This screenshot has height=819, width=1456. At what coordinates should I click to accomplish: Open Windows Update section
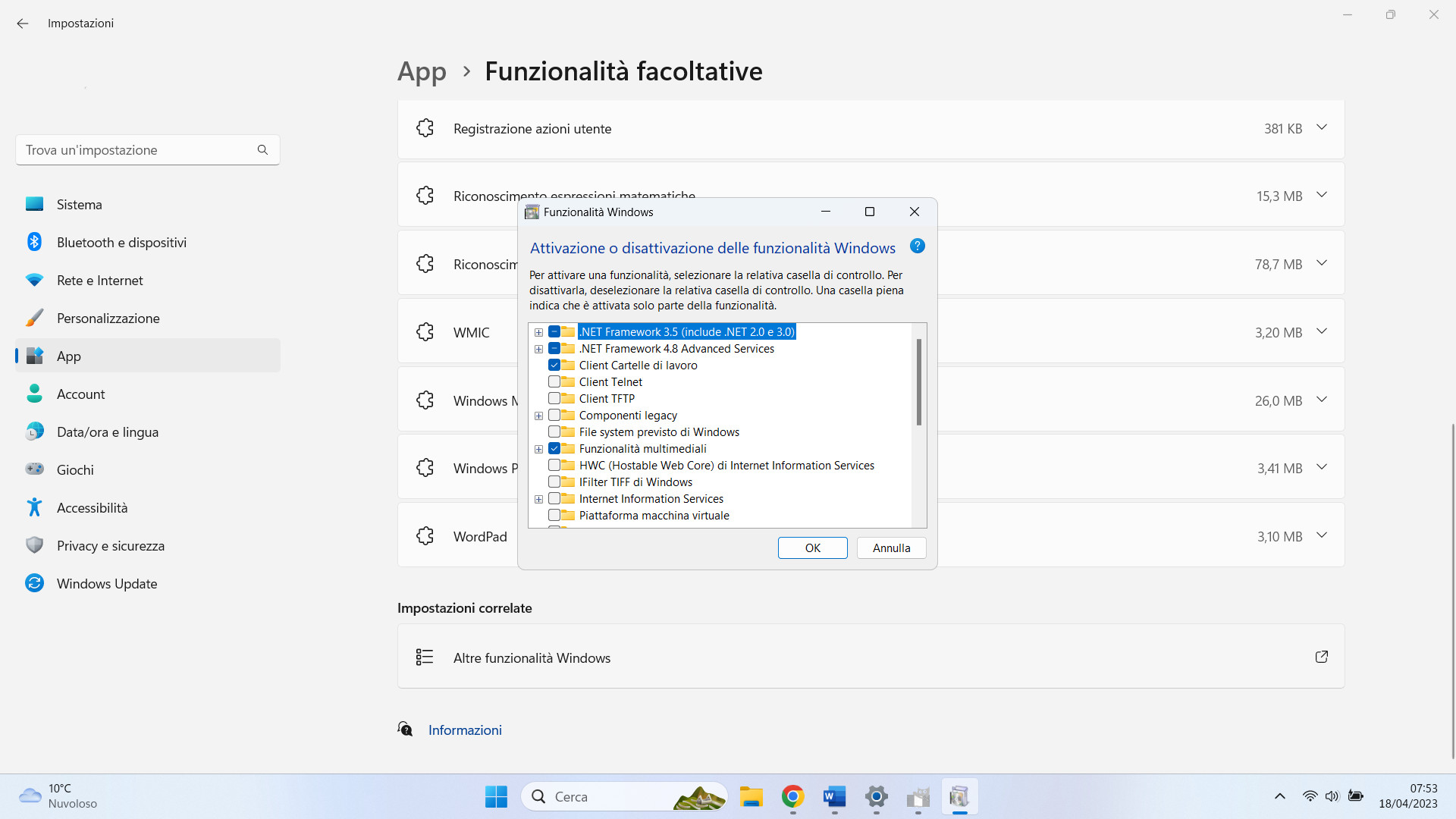pos(107,583)
